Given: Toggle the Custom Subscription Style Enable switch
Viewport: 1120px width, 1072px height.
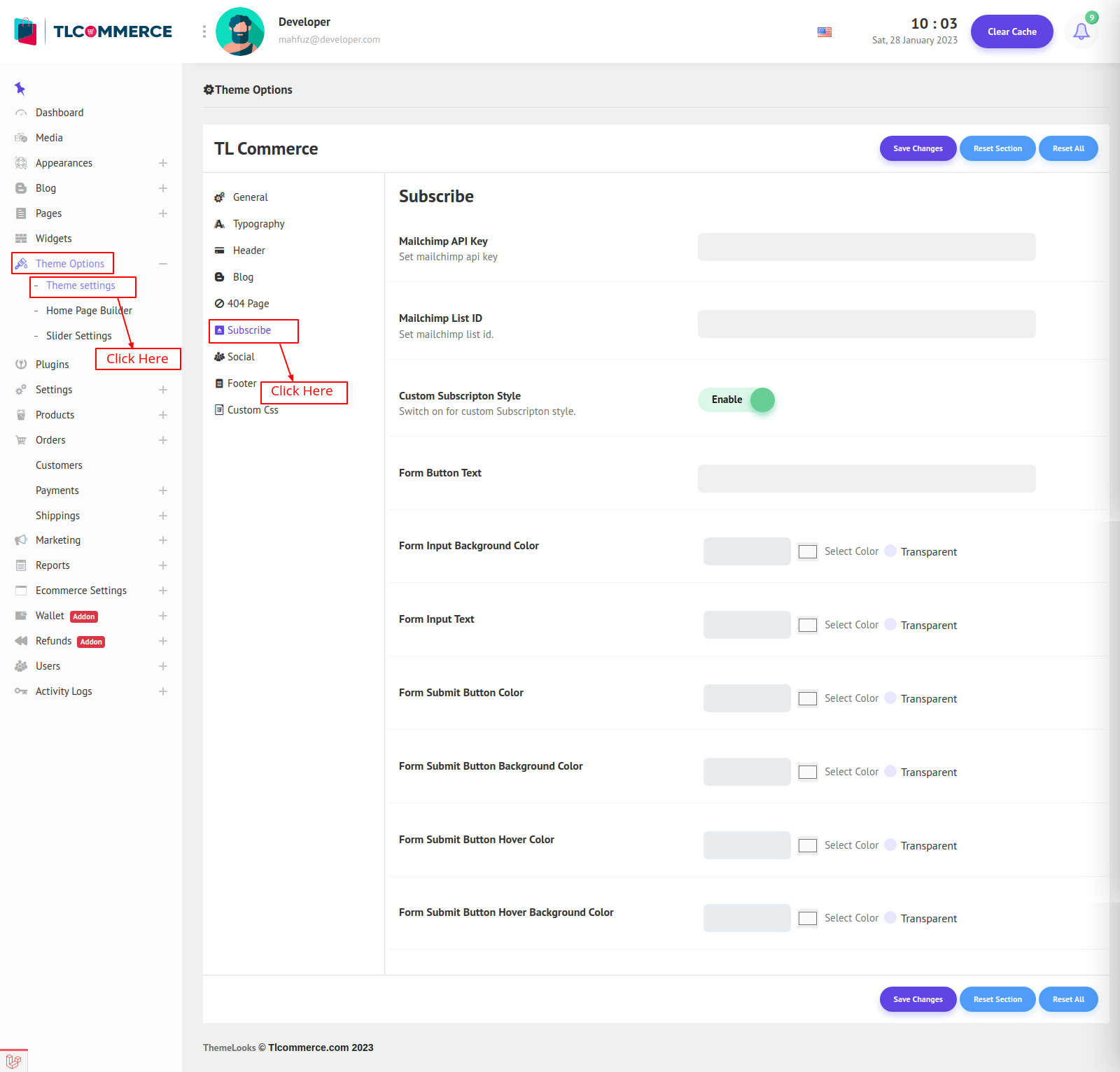Looking at the screenshot, I should point(736,400).
